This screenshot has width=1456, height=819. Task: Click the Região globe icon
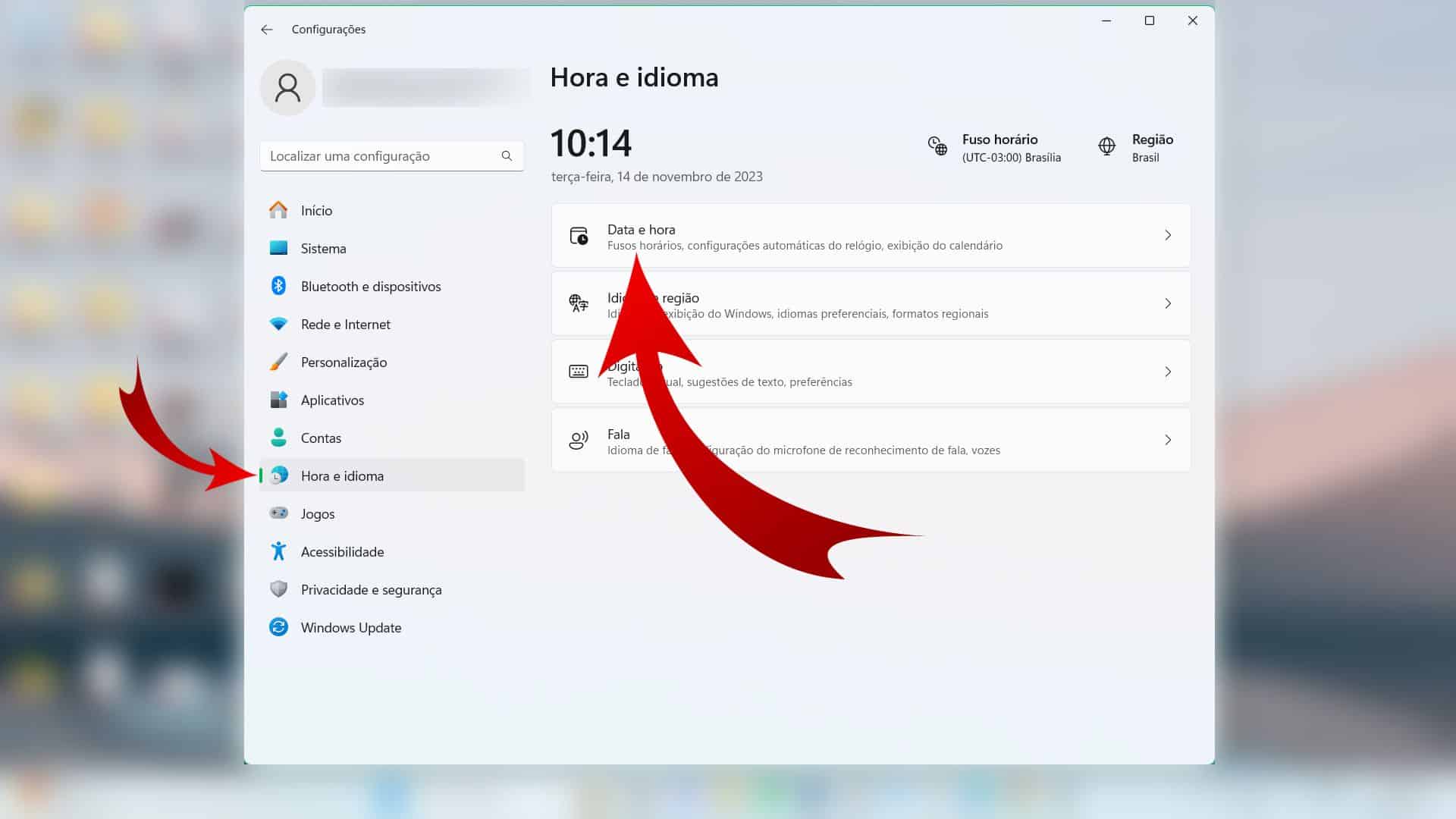click(x=1107, y=147)
